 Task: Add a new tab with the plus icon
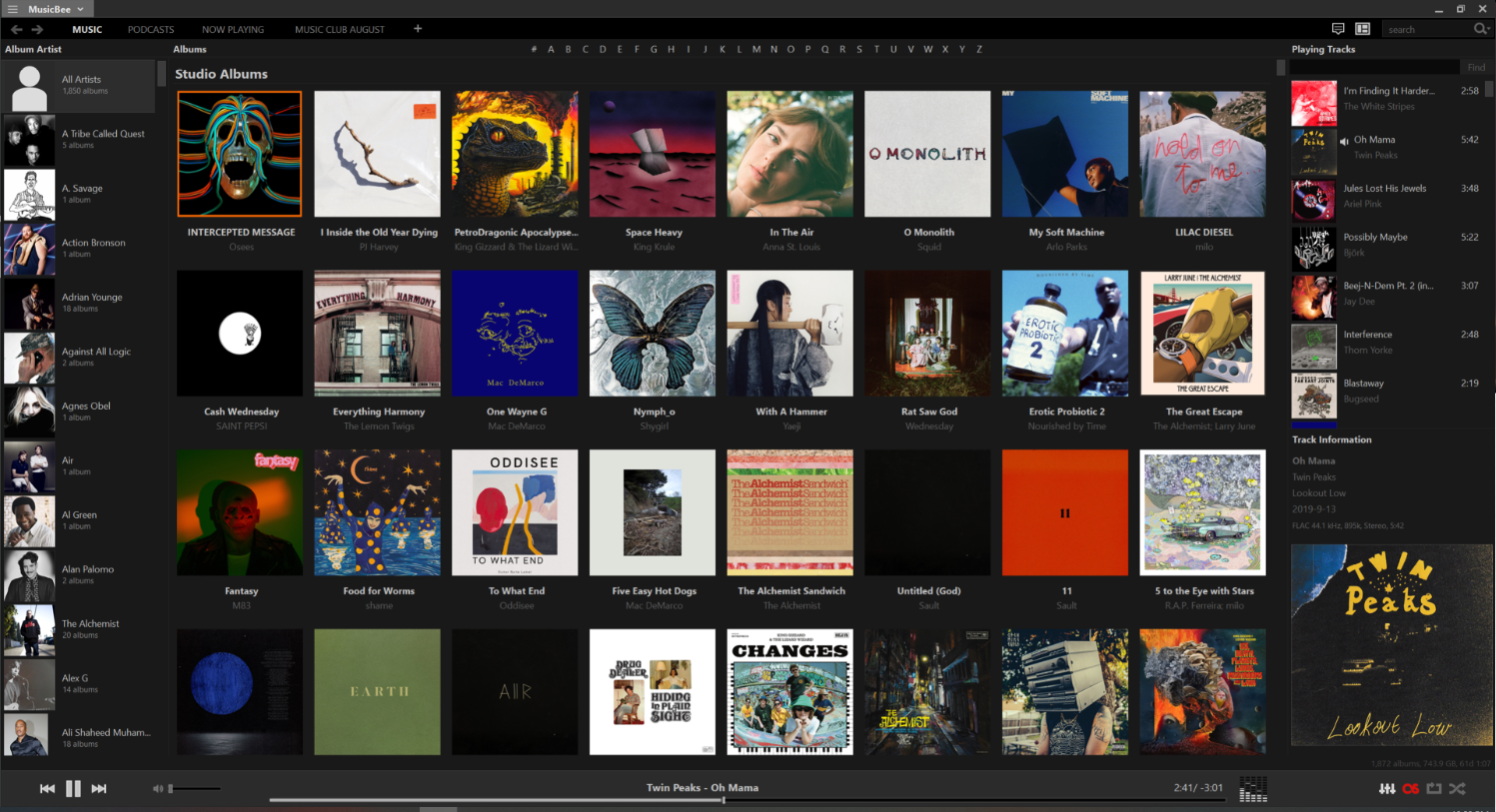tap(418, 29)
